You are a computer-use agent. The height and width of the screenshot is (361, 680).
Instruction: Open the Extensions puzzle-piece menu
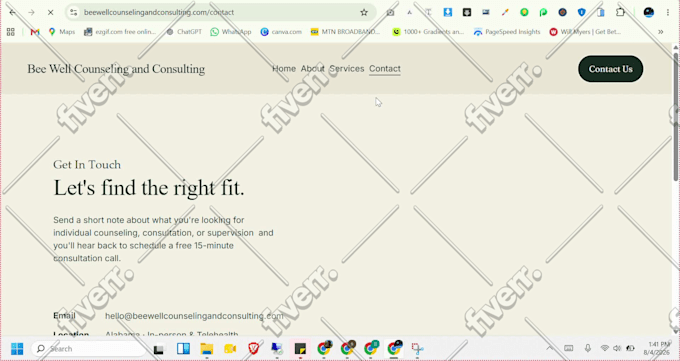click(x=620, y=13)
